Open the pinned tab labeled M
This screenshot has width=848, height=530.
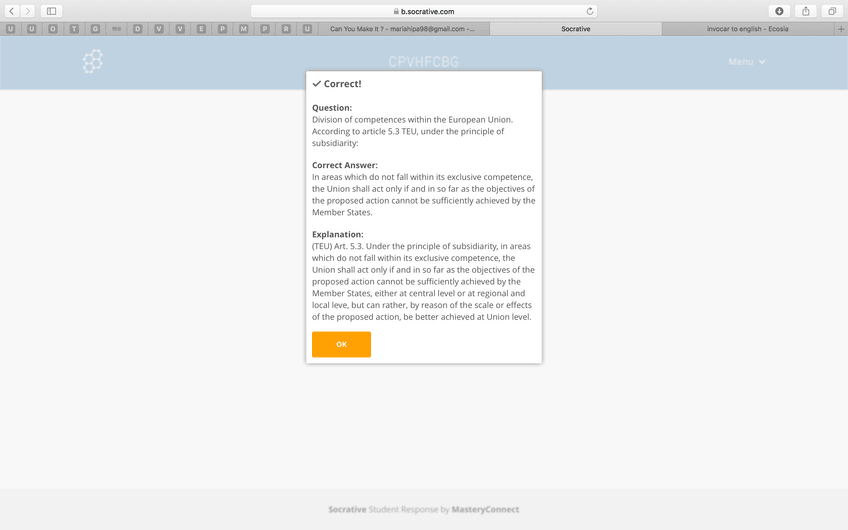(x=243, y=29)
